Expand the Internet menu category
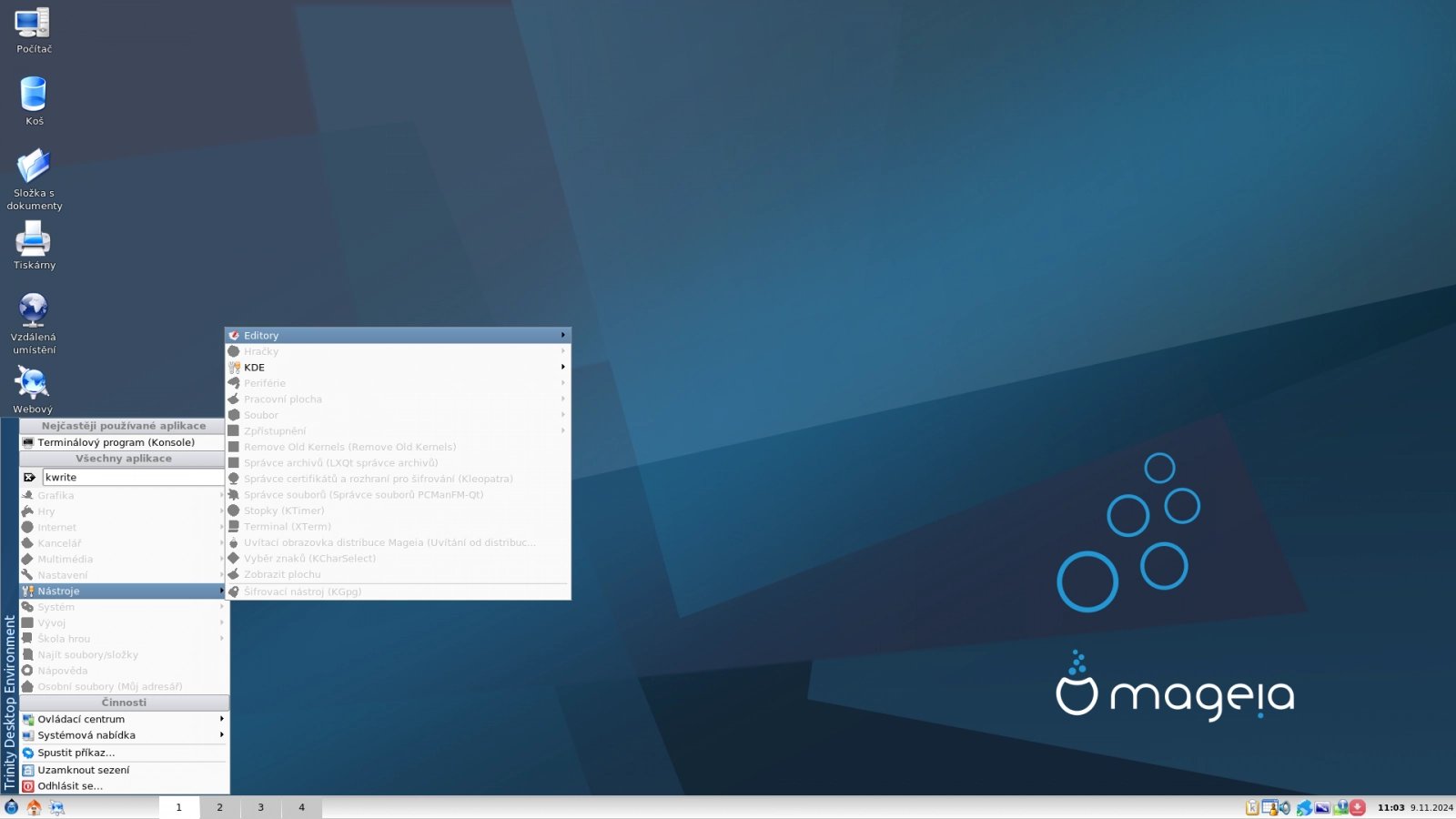 pos(123,527)
